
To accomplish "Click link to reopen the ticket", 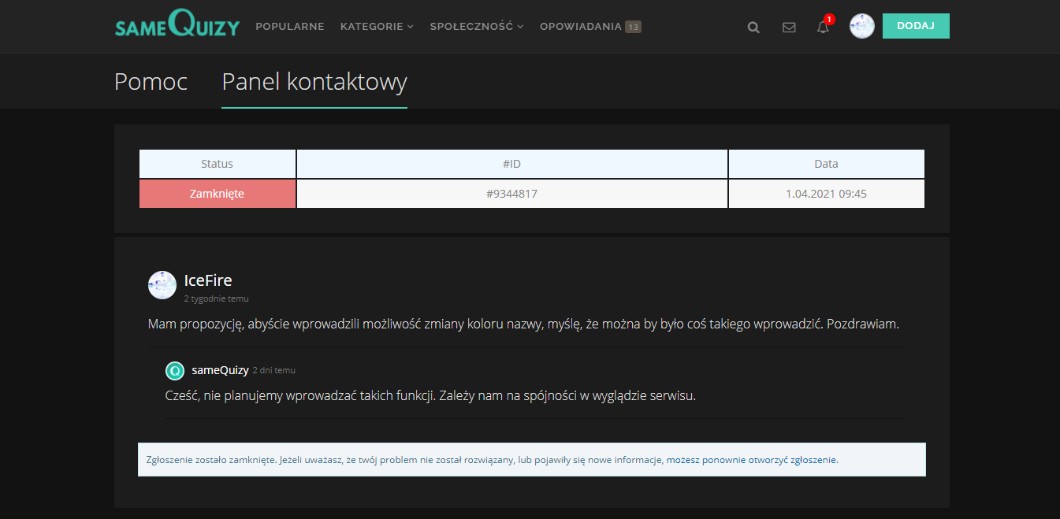I will [751, 461].
